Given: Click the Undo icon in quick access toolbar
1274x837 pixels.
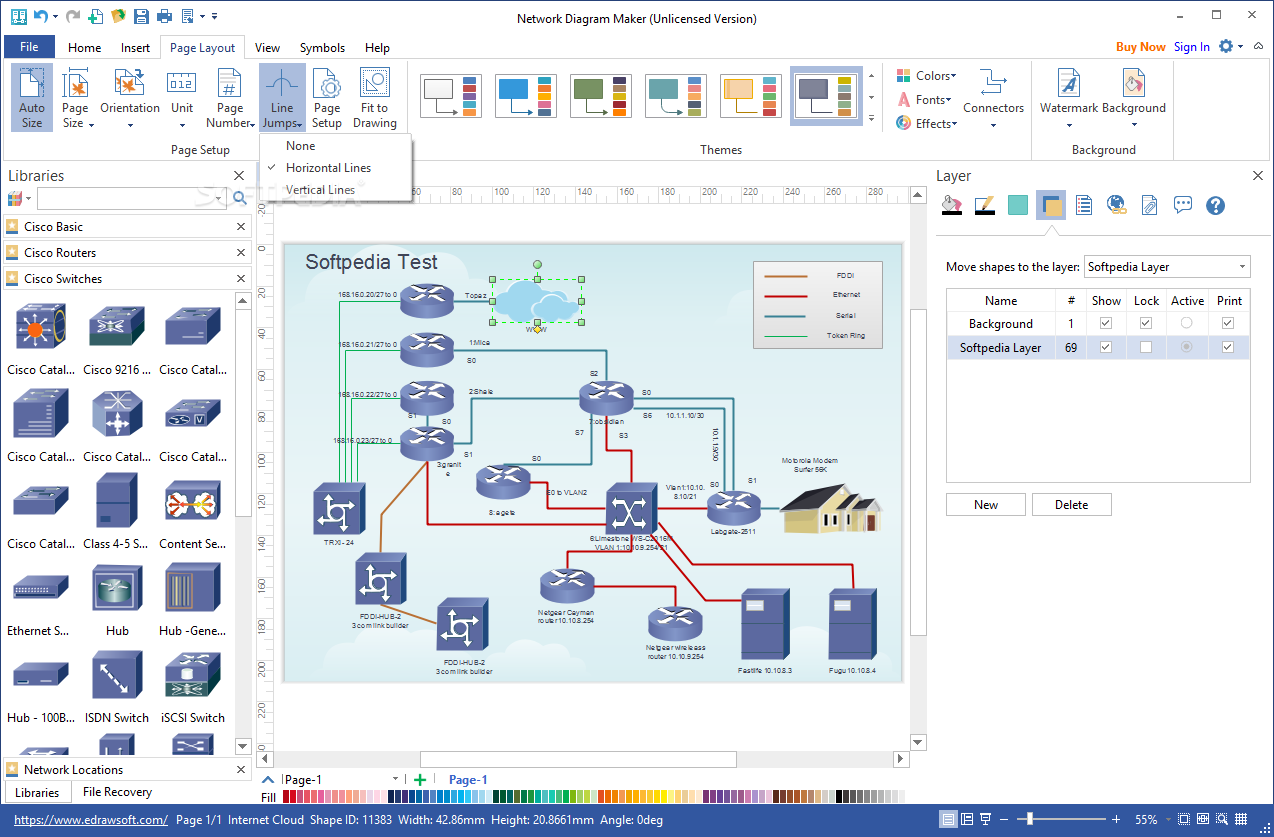Looking at the screenshot, I should tap(40, 16).
